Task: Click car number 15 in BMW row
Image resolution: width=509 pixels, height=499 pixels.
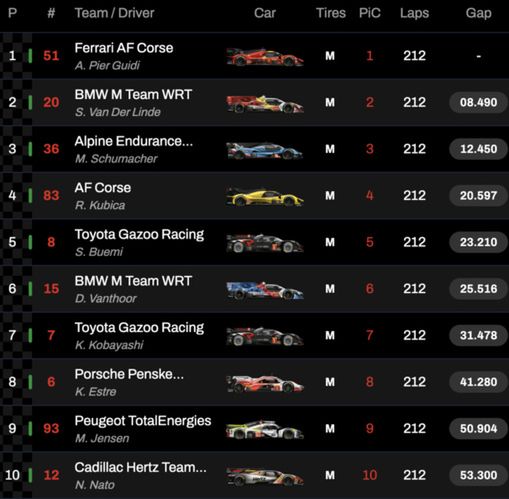Action: pyautogui.click(x=51, y=289)
